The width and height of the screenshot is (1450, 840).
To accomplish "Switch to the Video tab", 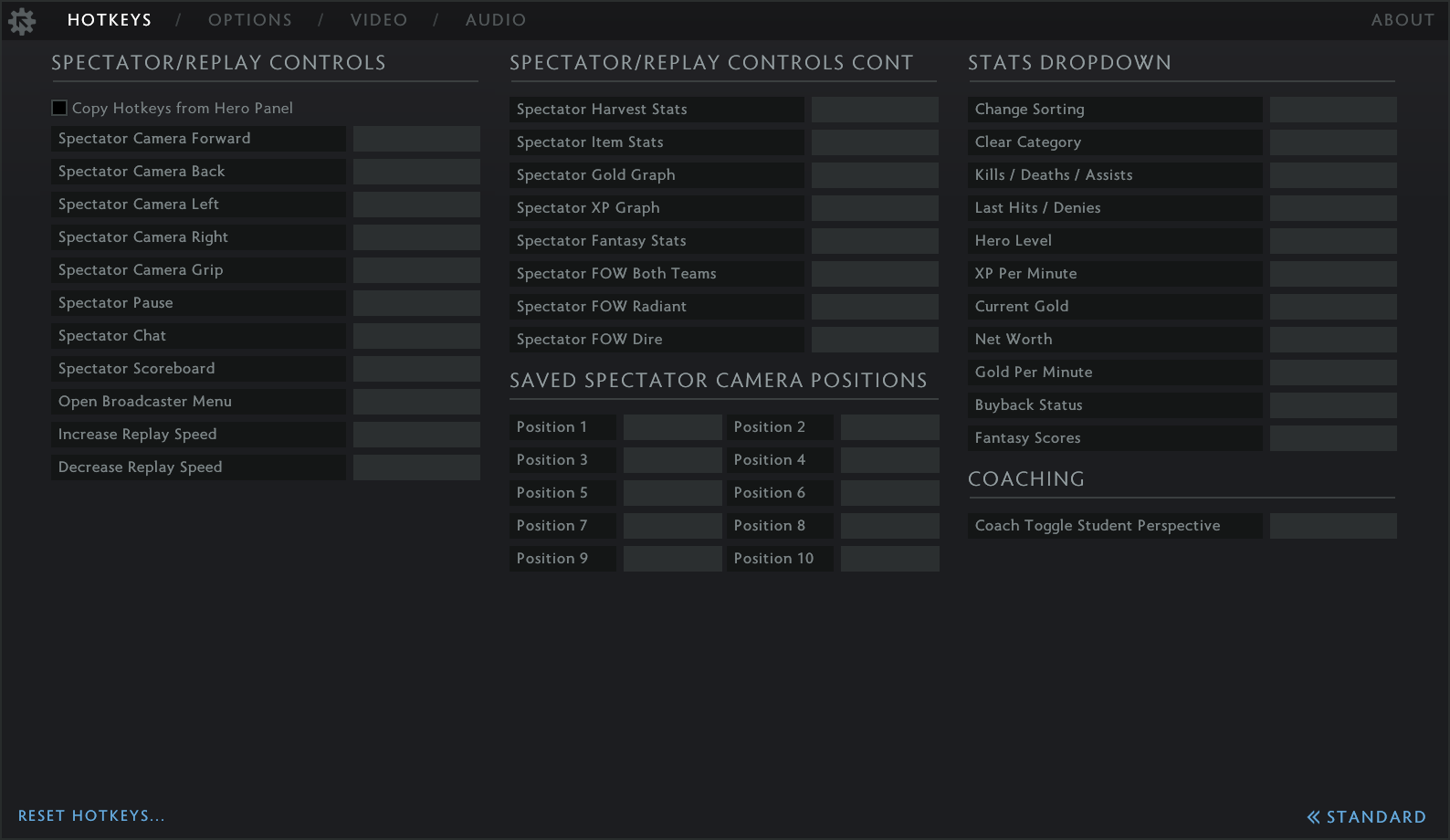I will [x=378, y=20].
